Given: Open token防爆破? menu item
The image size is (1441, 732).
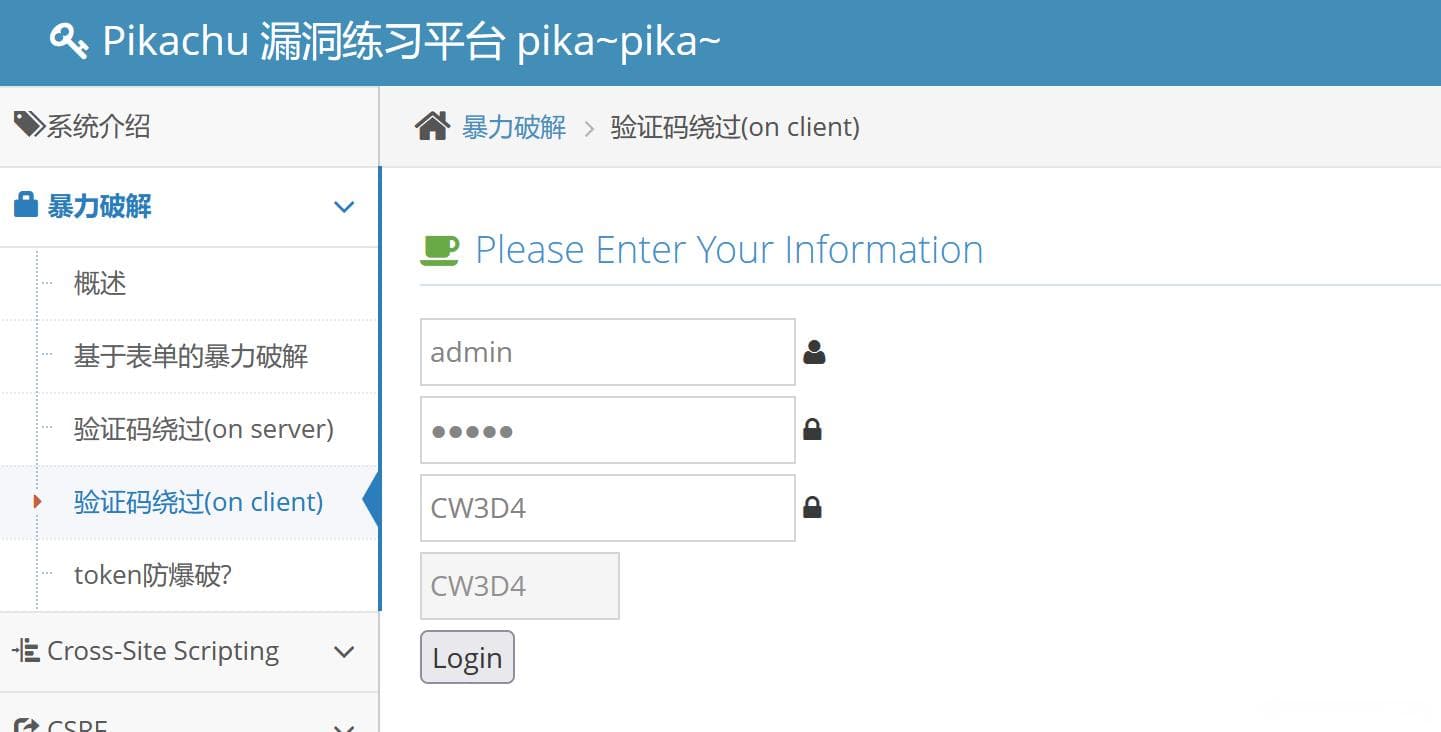Looking at the screenshot, I should coord(153,575).
